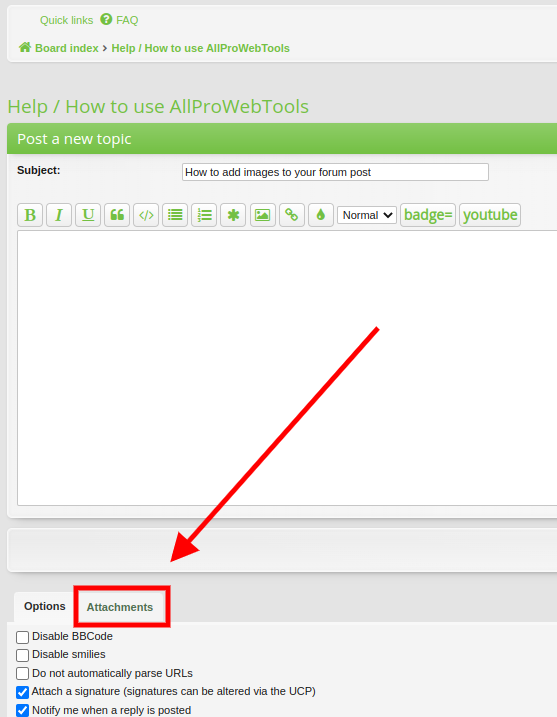Image resolution: width=557 pixels, height=717 pixels.
Task: Insert a list item asterisk
Action: 233,215
